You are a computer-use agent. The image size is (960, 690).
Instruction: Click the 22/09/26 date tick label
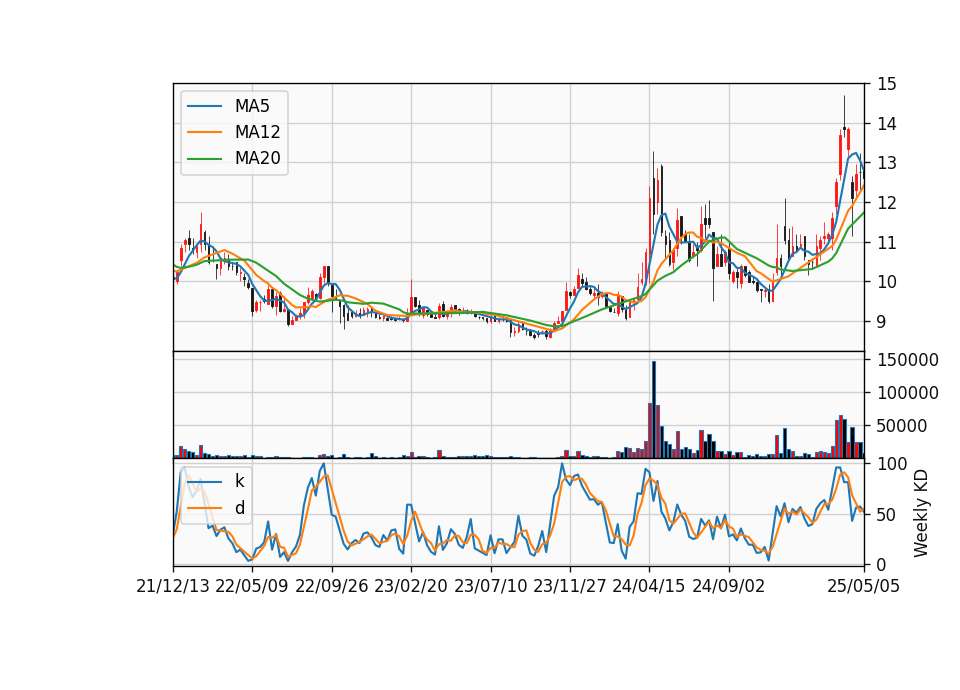(332, 587)
